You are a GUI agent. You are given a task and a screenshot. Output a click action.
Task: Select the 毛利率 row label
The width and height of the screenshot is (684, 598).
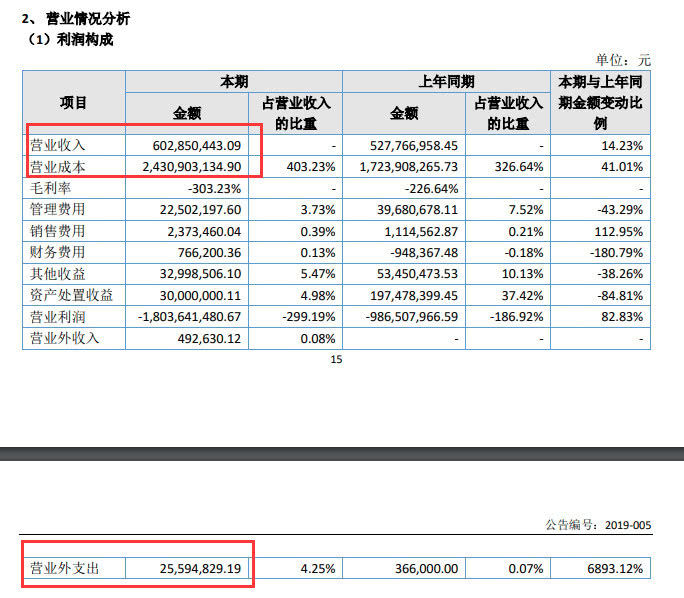pyautogui.click(x=50, y=188)
